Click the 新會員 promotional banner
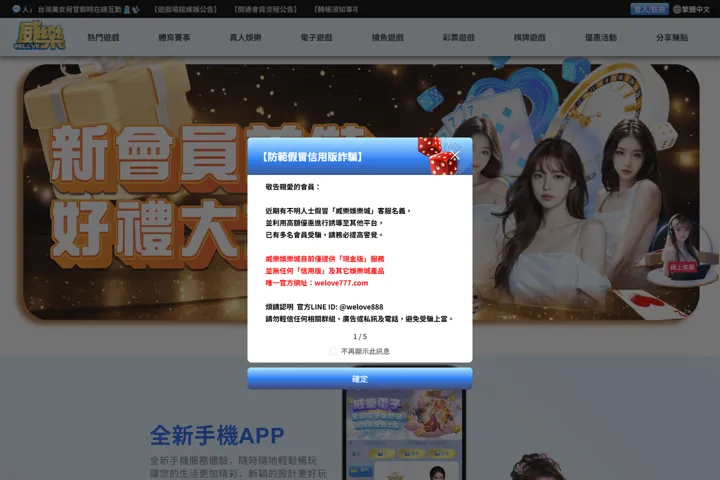The height and width of the screenshot is (480, 720). [x=138, y=193]
